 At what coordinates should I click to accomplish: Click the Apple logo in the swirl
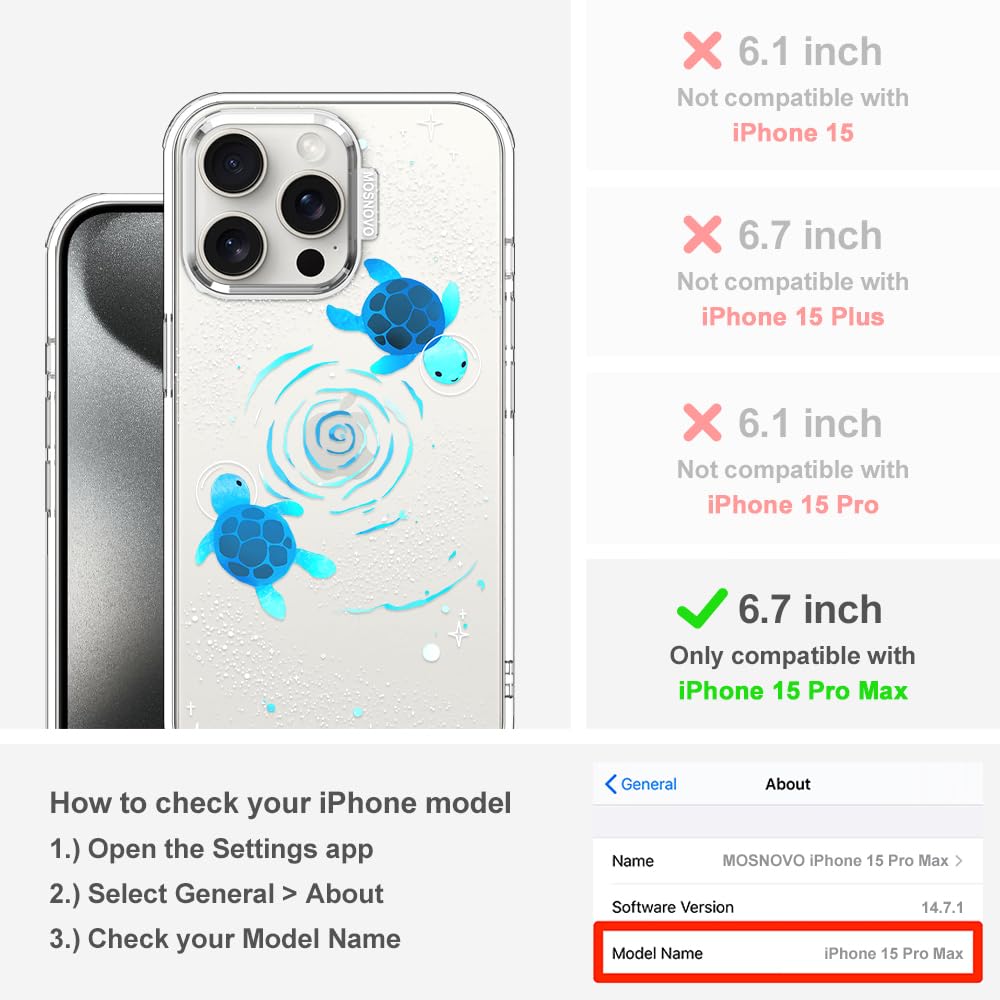click(x=336, y=436)
